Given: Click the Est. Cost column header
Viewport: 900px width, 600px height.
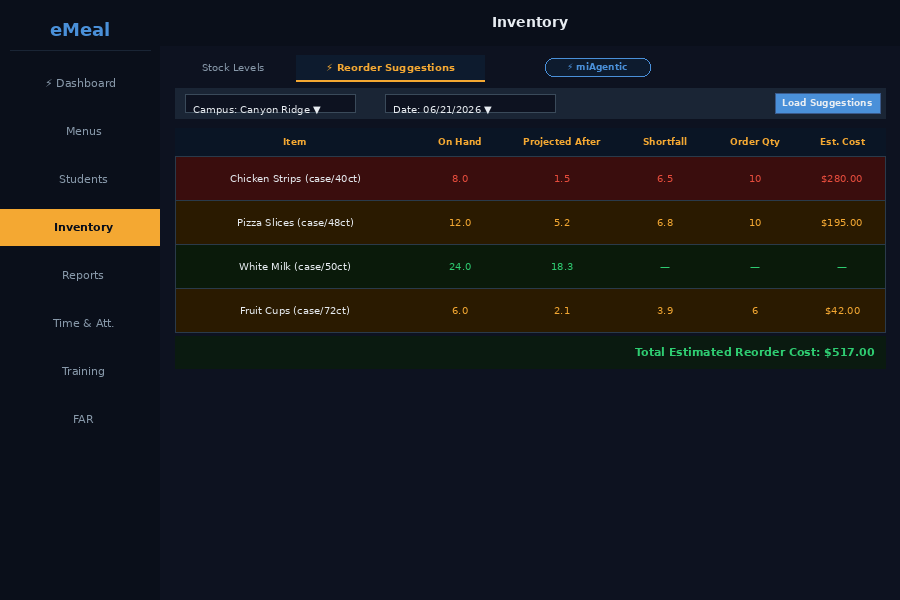Looking at the screenshot, I should pos(842,142).
